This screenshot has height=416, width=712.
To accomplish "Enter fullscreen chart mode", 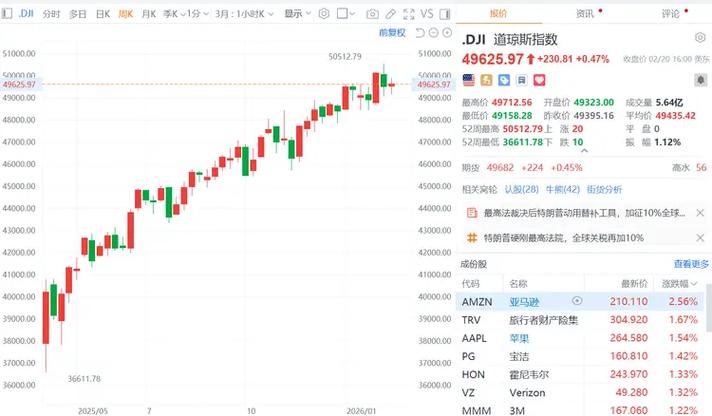I will point(409,14).
